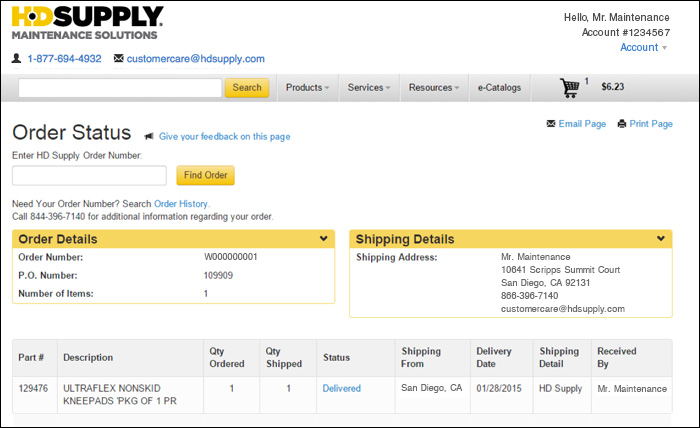Image resolution: width=700 pixels, height=428 pixels.
Task: Open the Resources menu
Action: pos(433,87)
